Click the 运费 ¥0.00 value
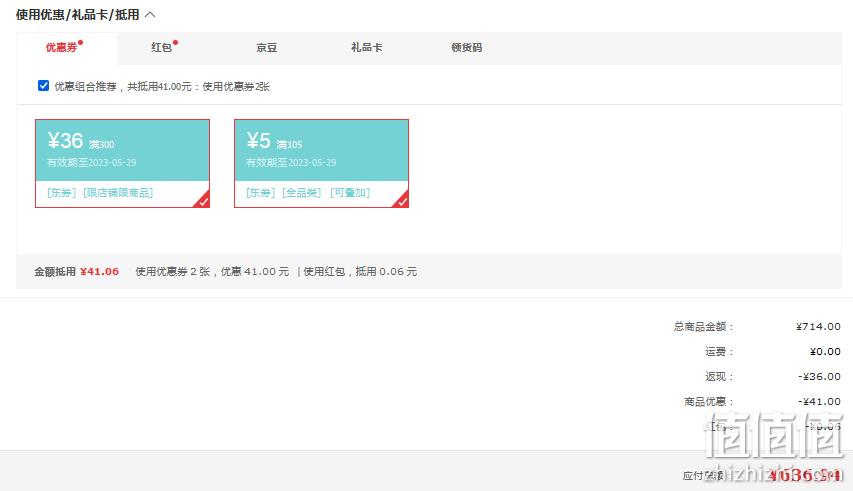The image size is (853, 491). [825, 351]
